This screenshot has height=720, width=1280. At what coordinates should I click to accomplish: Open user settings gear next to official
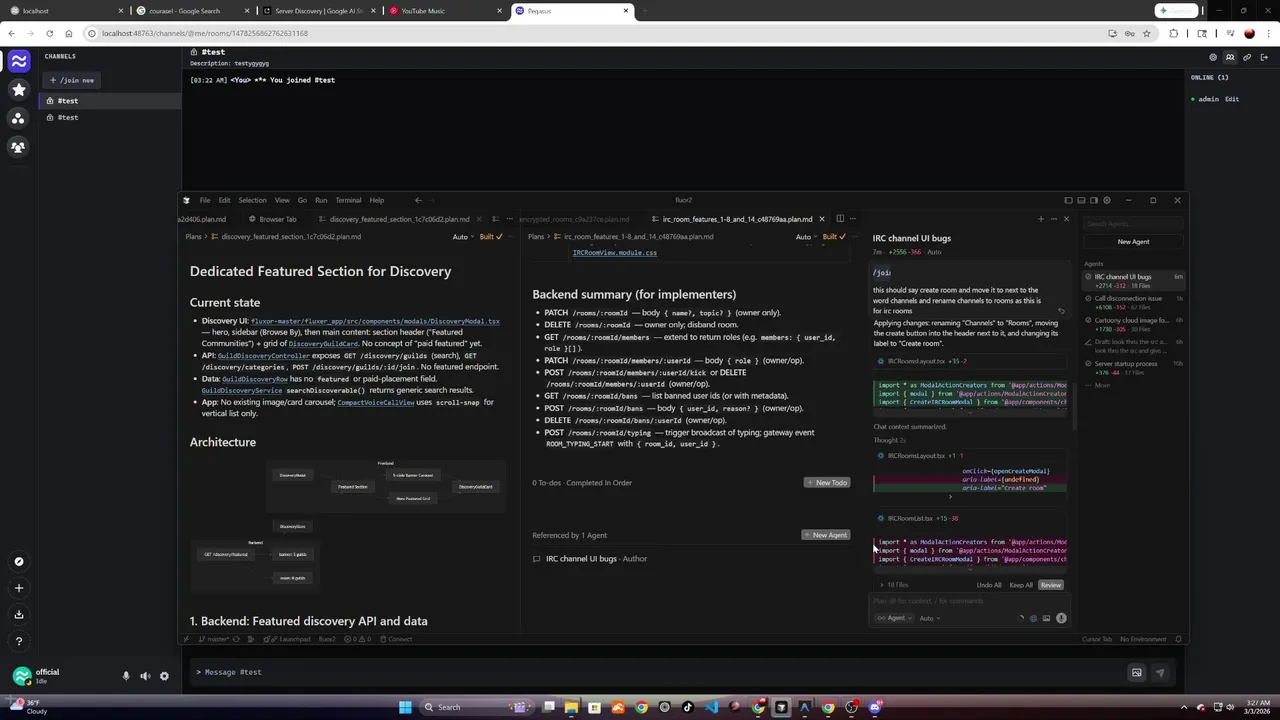164,676
